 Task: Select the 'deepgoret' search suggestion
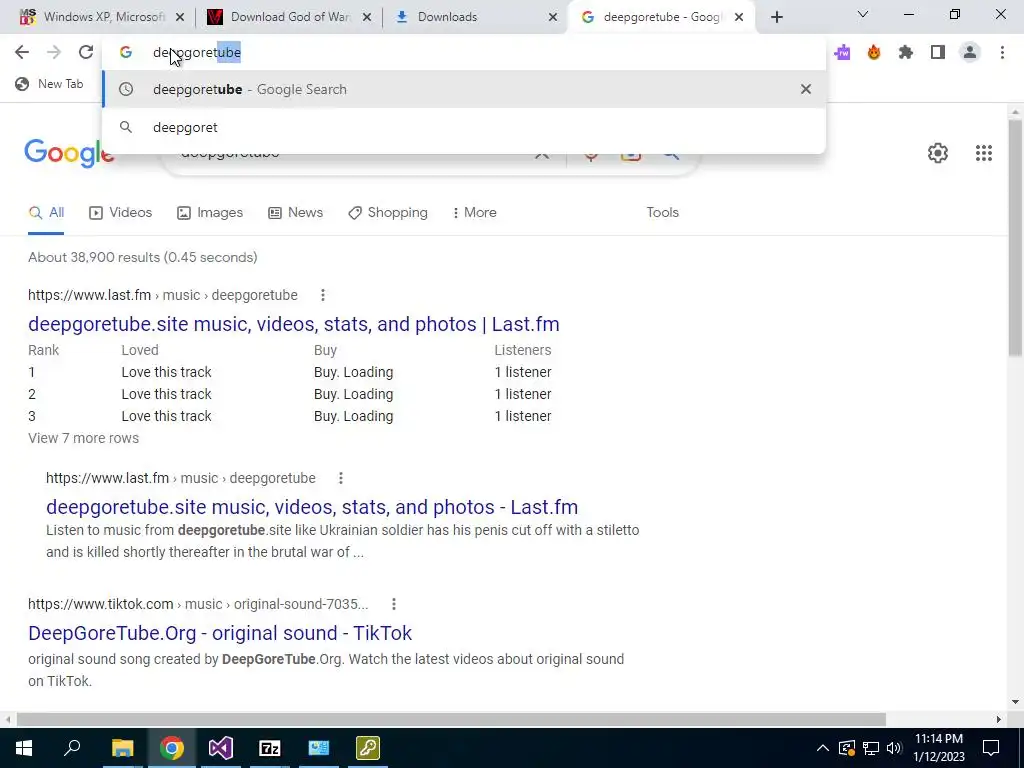pyautogui.click(x=464, y=127)
